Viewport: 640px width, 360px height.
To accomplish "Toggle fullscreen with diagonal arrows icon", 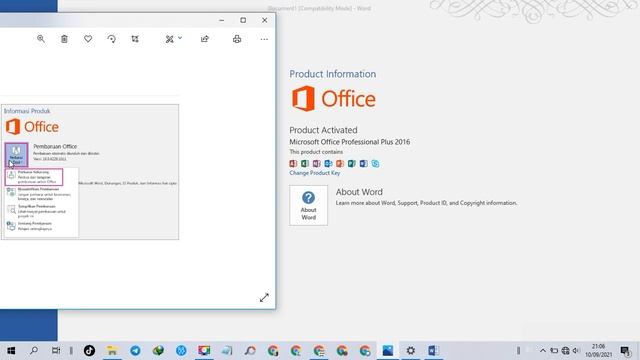I will pos(264,298).
